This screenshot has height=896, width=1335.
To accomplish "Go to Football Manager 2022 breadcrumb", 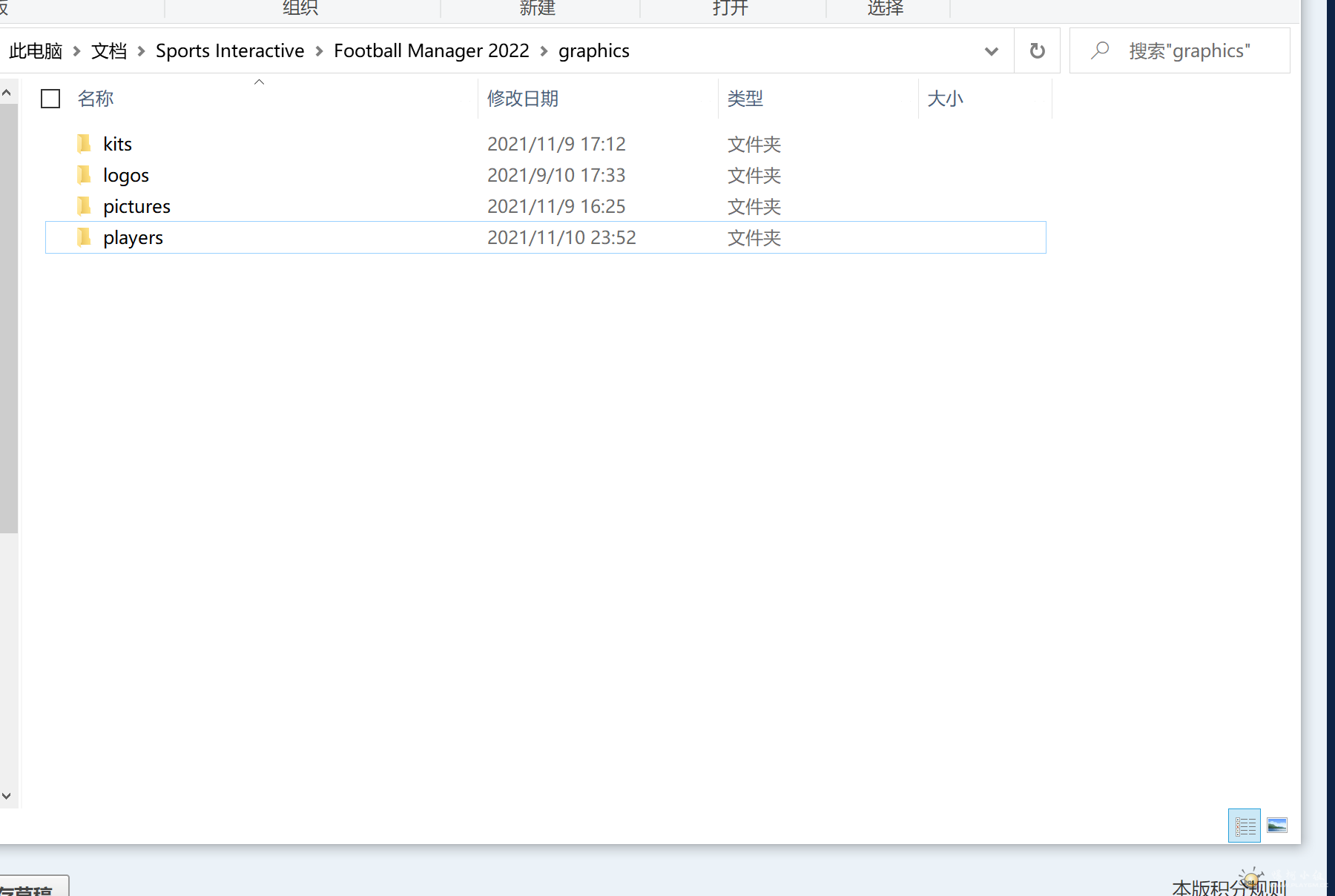I will (432, 51).
